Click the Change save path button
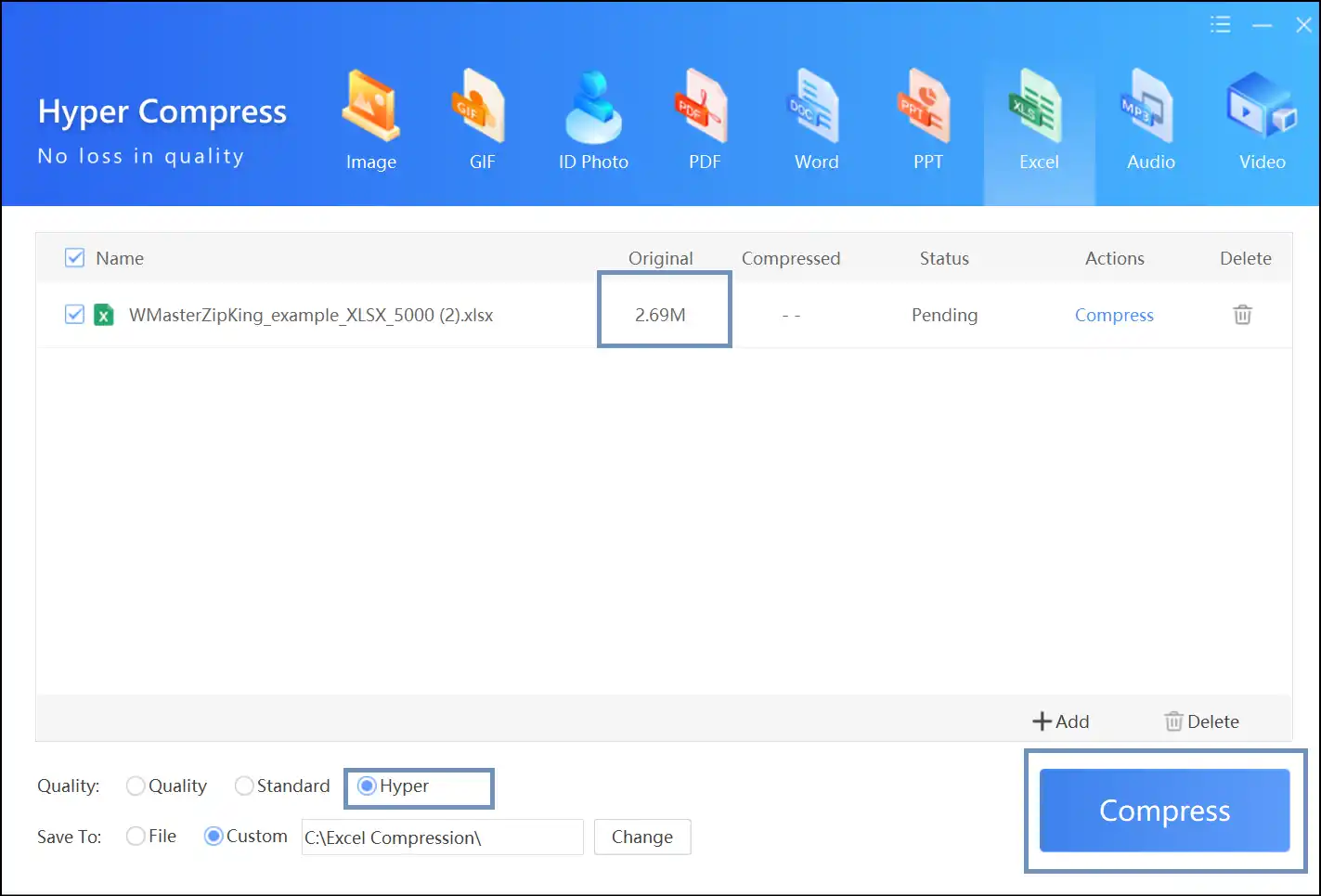 pos(642,837)
